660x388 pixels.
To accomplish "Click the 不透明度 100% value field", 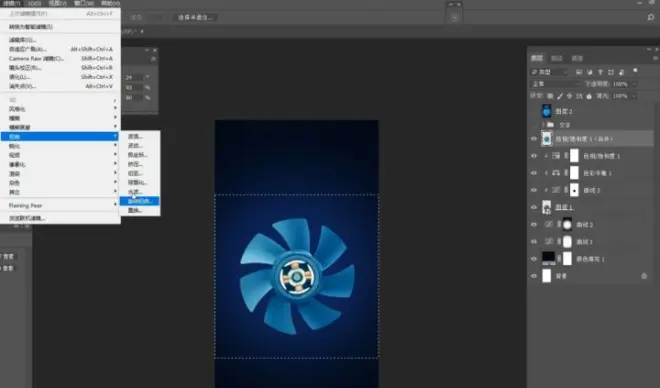I will (620, 84).
